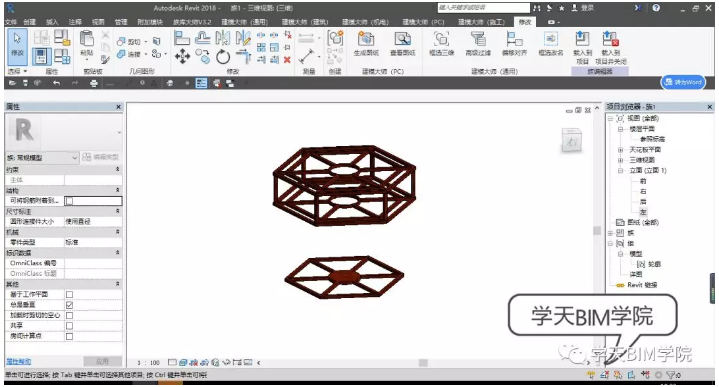Open the 创建 ribbon tab
719x387 pixels.
click(x=29, y=22)
